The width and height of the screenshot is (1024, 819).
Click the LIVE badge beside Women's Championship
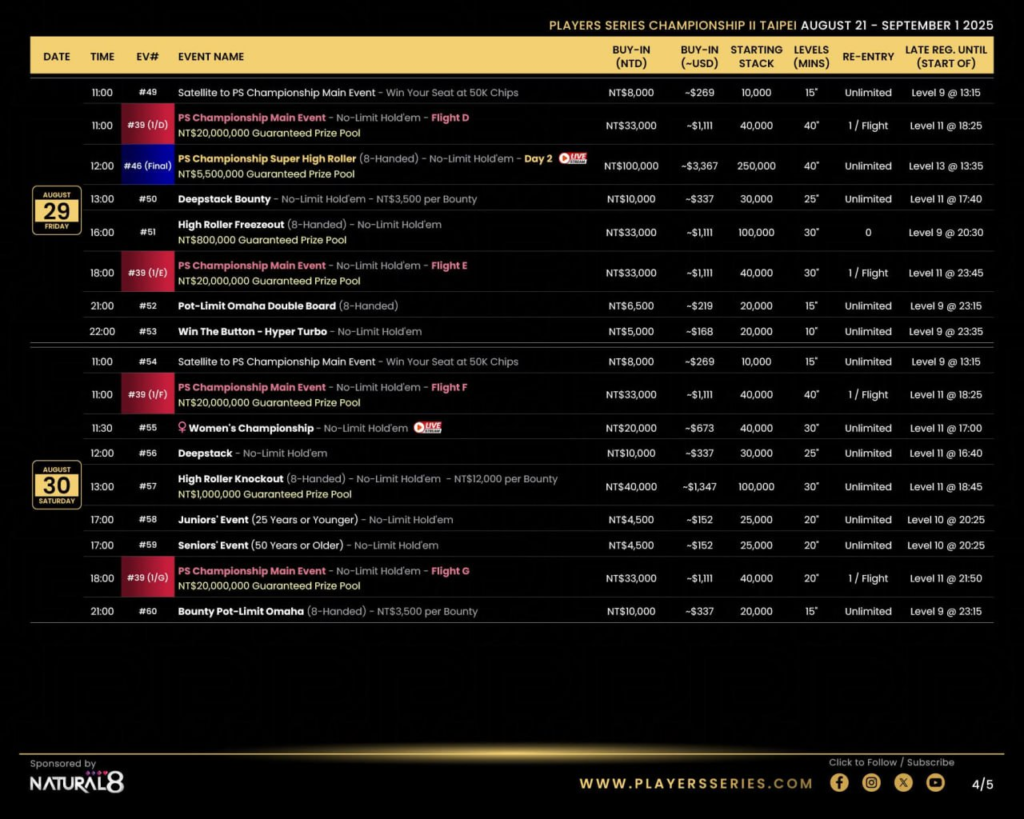point(428,427)
